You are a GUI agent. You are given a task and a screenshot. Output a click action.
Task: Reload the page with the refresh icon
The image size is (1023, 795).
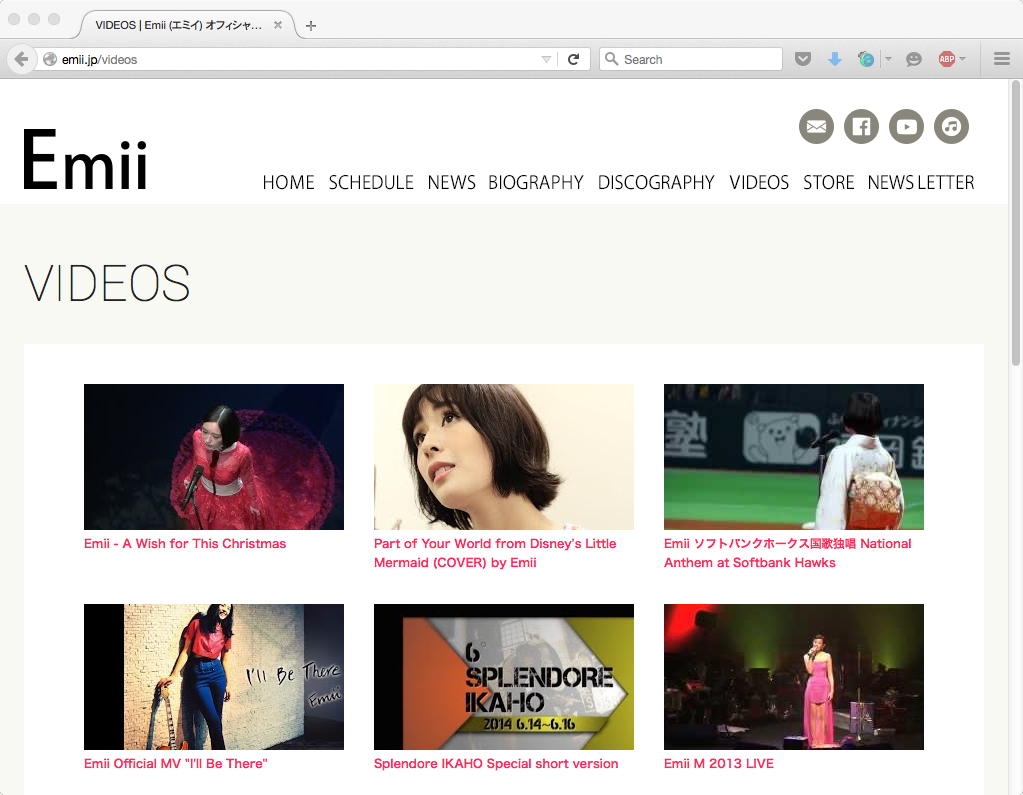(x=573, y=59)
